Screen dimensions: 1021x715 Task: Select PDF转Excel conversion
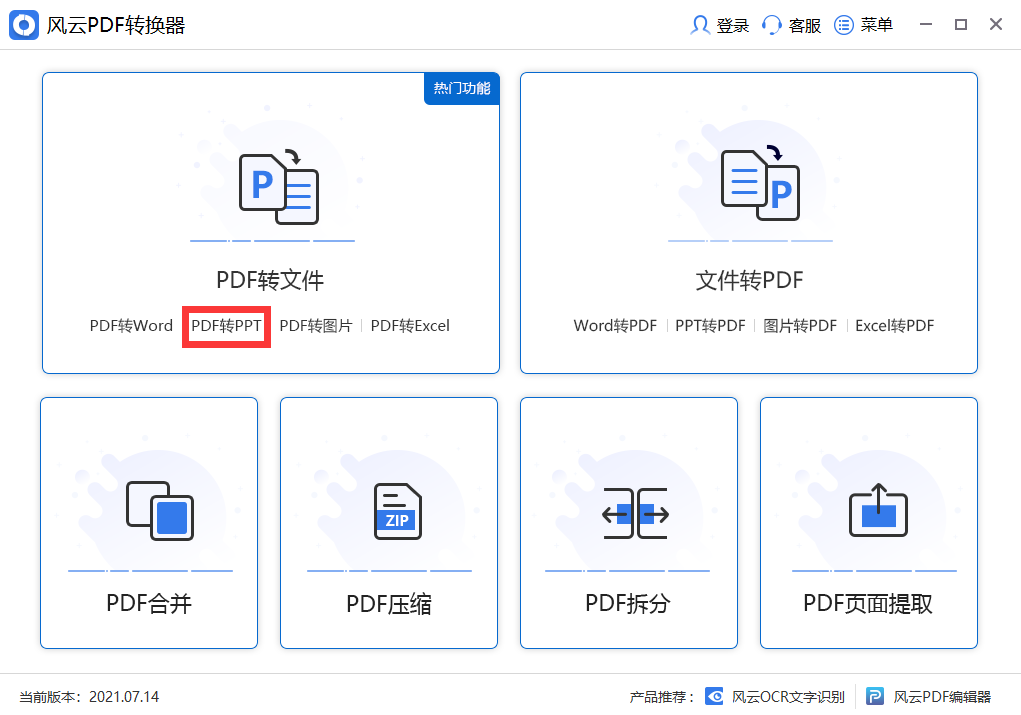click(410, 326)
